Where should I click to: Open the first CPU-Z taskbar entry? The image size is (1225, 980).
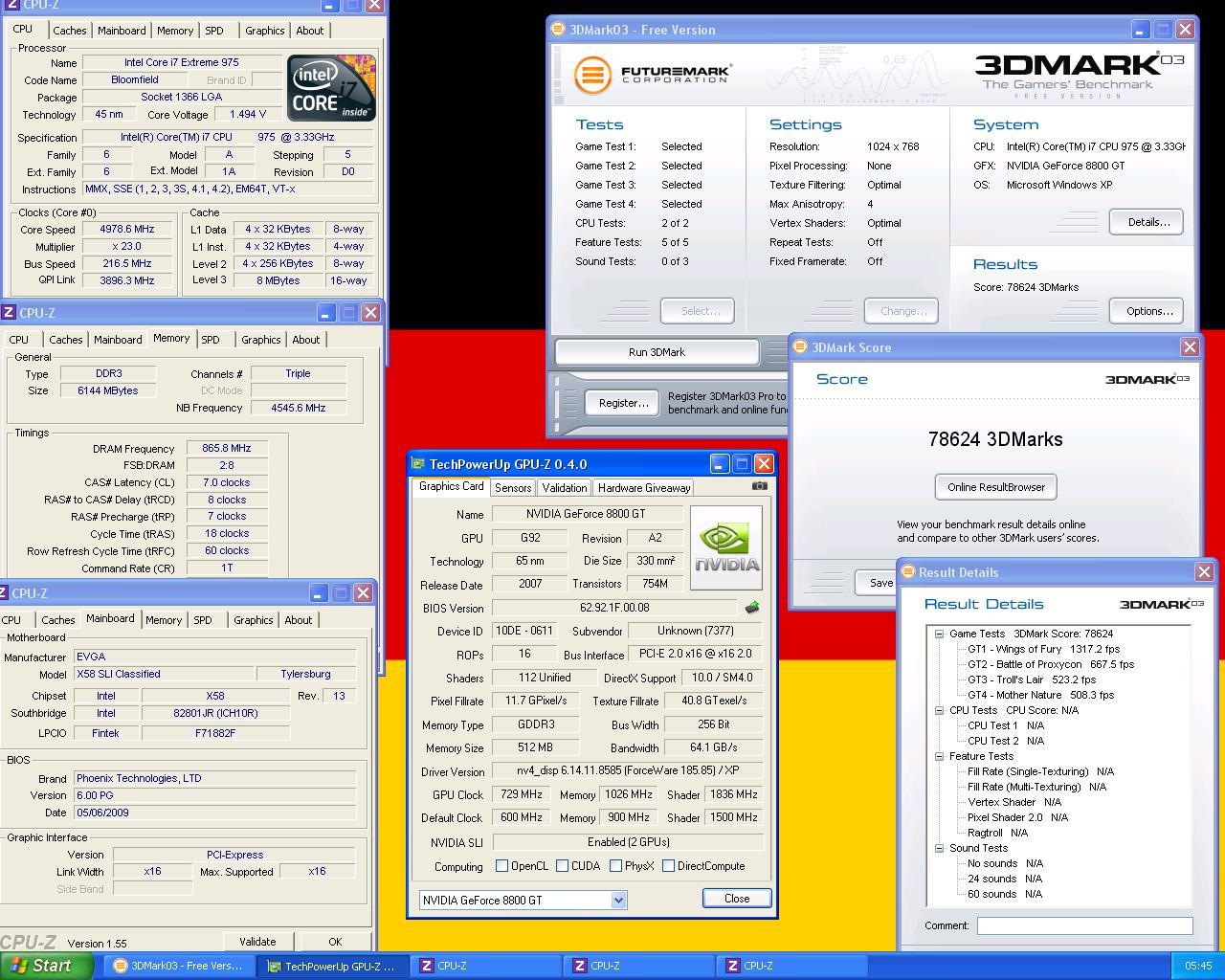coord(485,966)
